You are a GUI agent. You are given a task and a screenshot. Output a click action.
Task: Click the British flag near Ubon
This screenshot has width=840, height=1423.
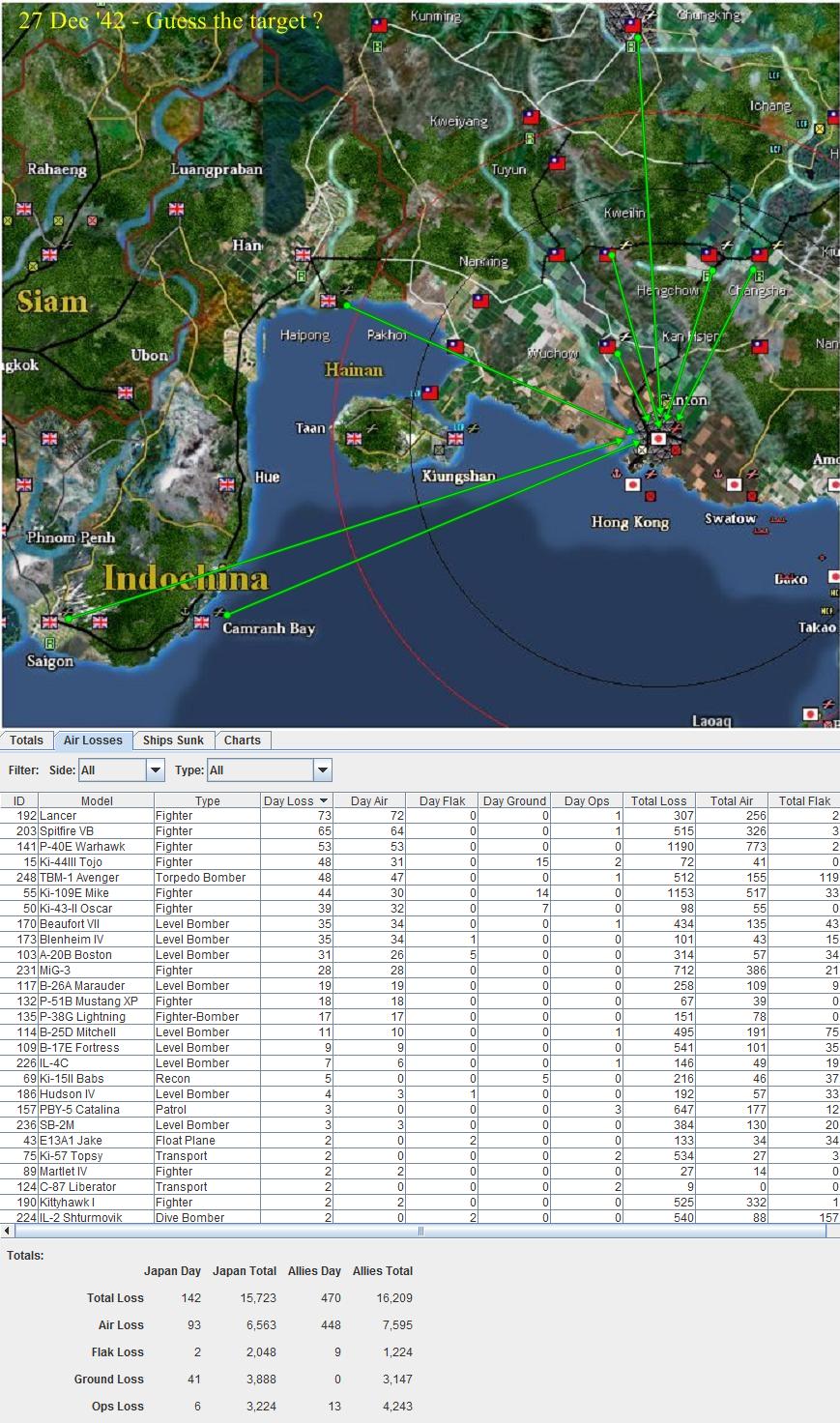[x=126, y=392]
